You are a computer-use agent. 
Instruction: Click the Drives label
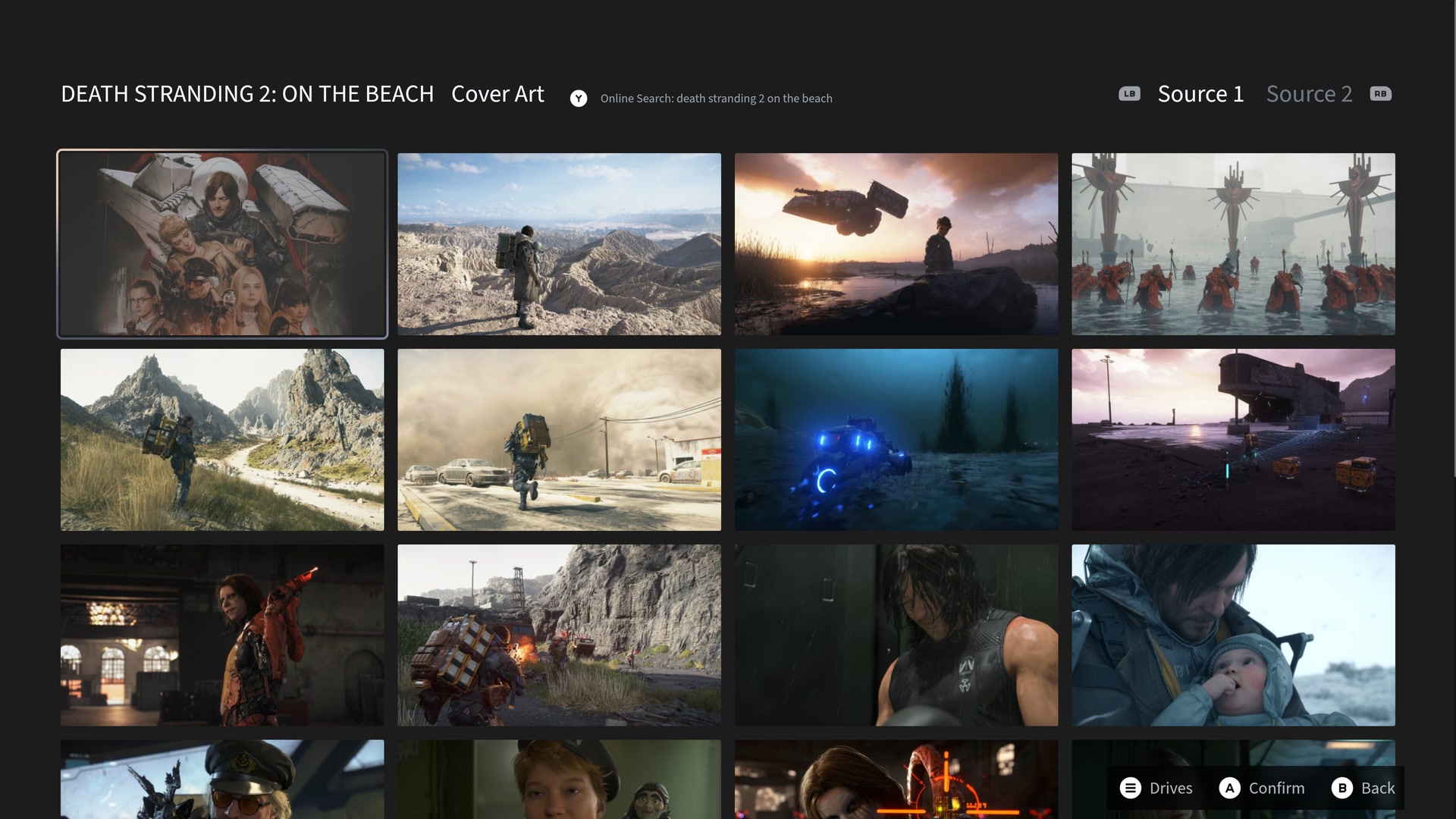[1171, 788]
